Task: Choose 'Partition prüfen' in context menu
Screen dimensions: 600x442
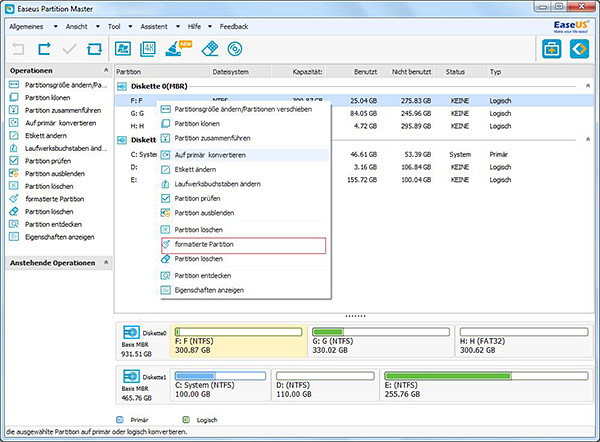Action: pyautogui.click(x=244, y=198)
